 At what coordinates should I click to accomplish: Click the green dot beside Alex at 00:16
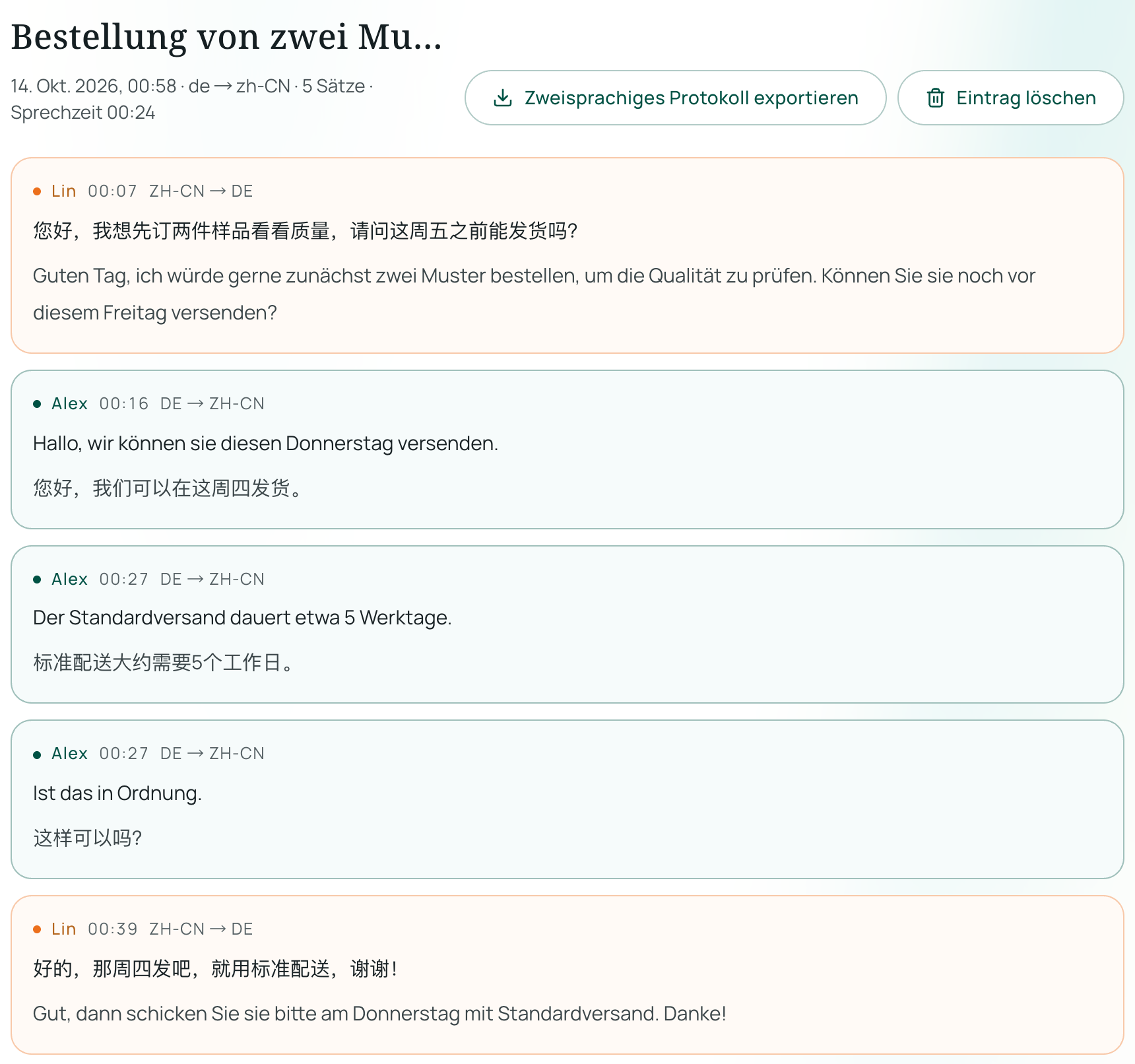coord(37,404)
